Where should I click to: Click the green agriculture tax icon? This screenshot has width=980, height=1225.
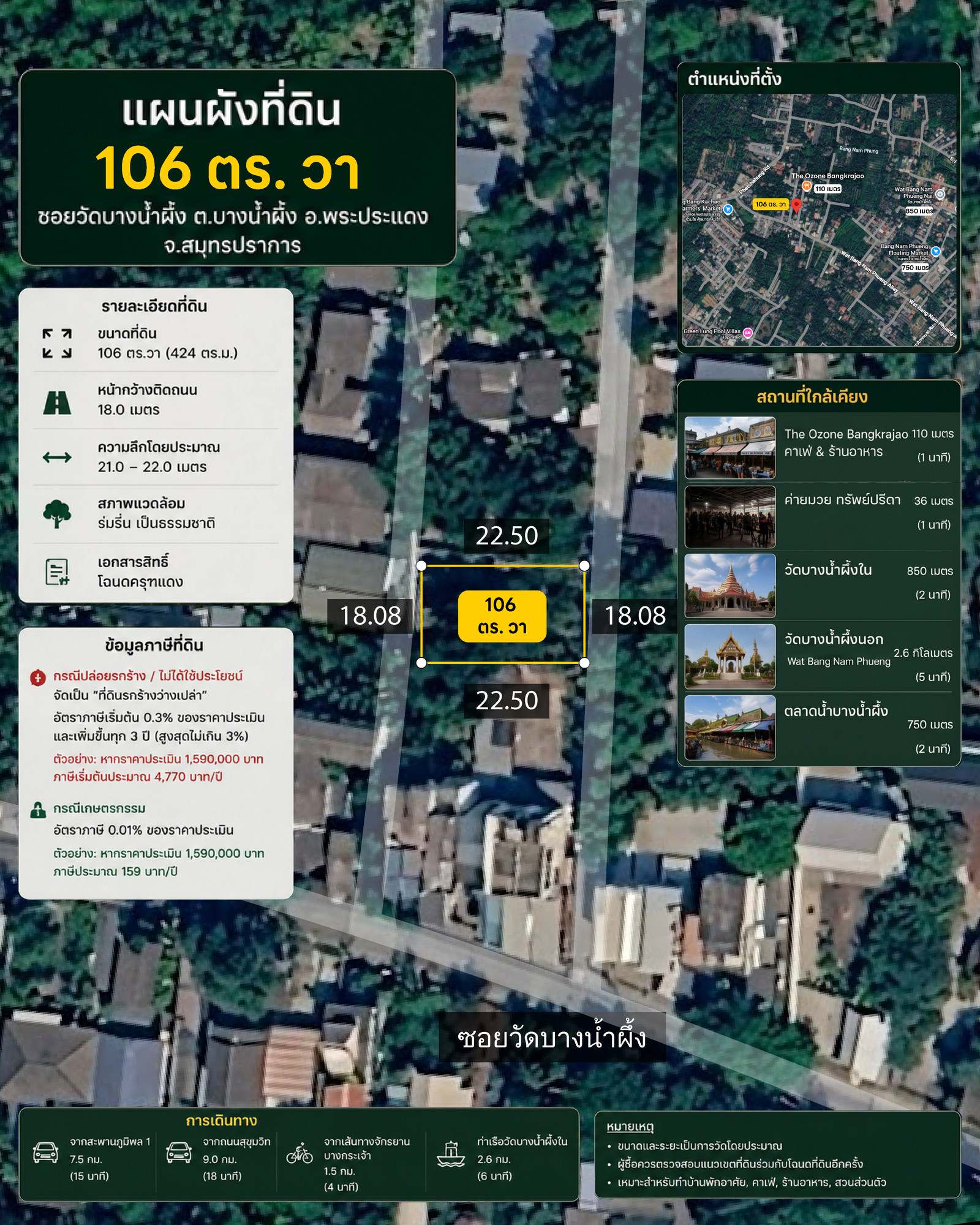coord(38,810)
